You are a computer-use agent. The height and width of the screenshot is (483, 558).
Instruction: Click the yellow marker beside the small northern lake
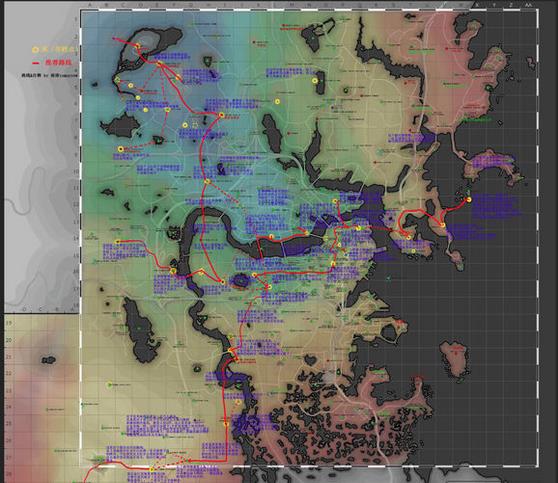(x=315, y=81)
